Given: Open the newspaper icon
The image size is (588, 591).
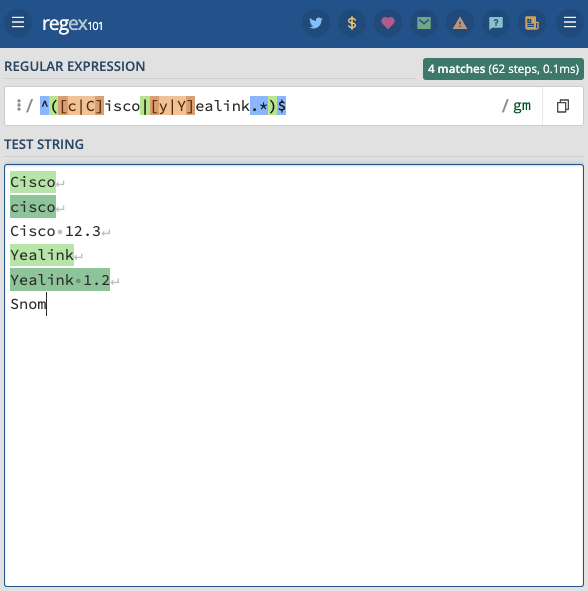Looking at the screenshot, I should [x=532, y=23].
